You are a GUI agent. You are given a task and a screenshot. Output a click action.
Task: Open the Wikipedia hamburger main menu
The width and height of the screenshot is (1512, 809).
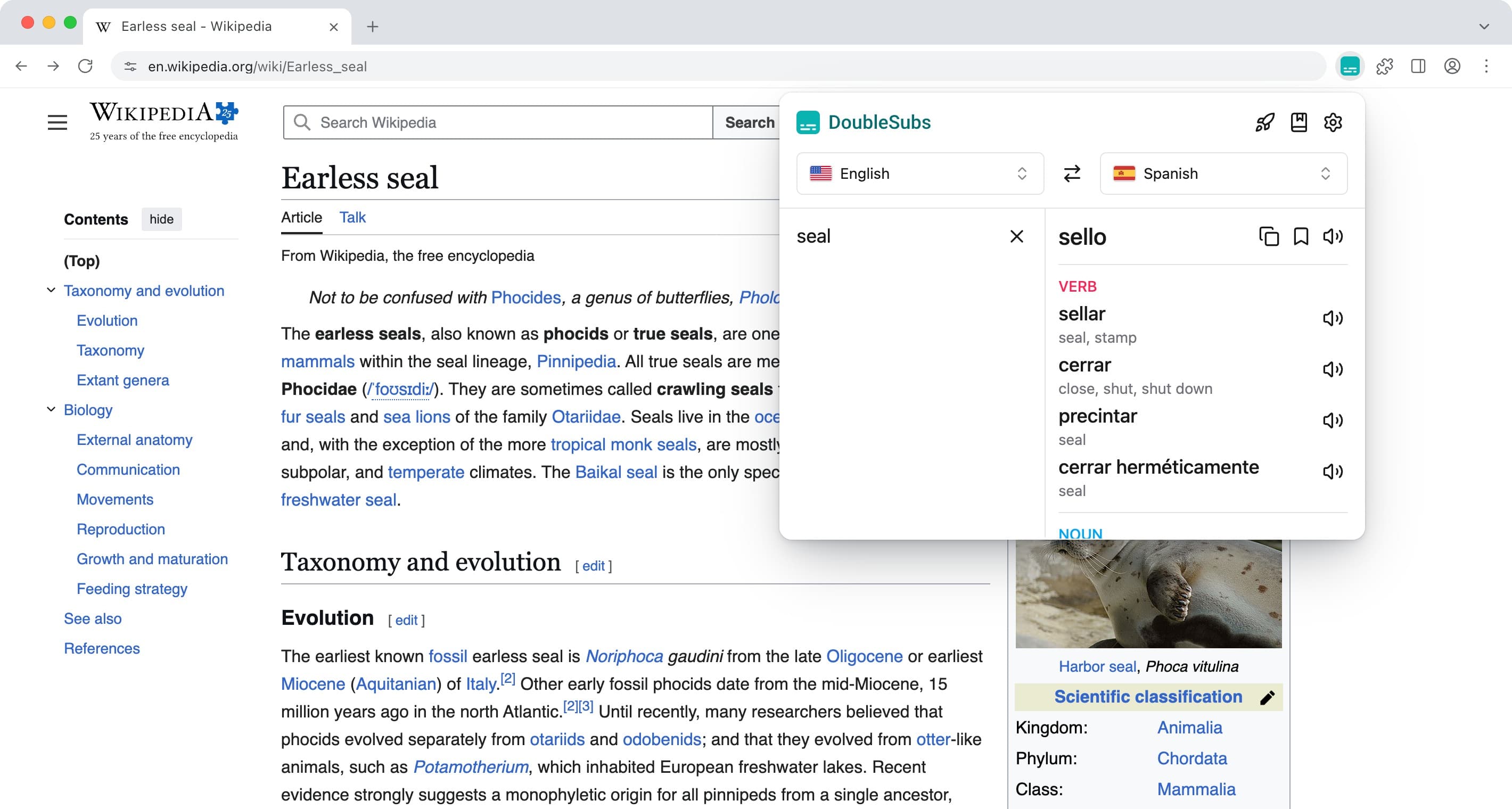[x=57, y=122]
